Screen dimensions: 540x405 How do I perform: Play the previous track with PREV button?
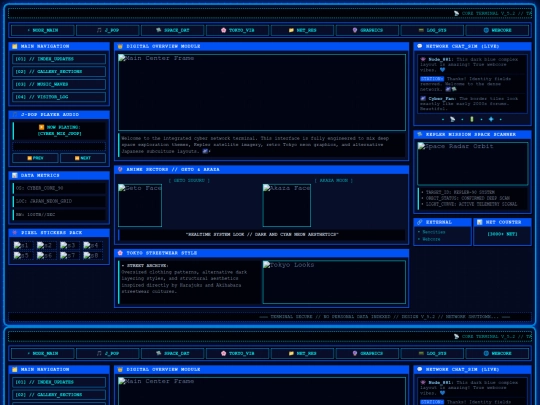(35, 158)
